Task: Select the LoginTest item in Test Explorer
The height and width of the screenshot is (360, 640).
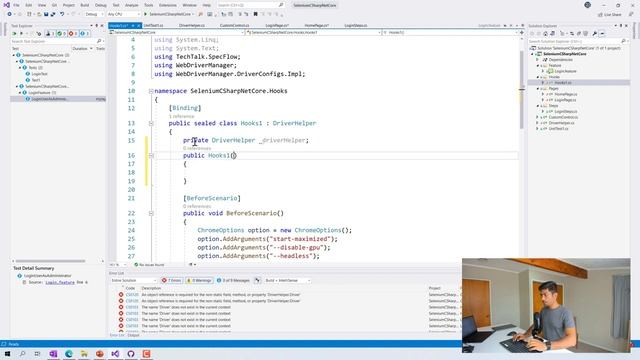Action: (x=39, y=74)
